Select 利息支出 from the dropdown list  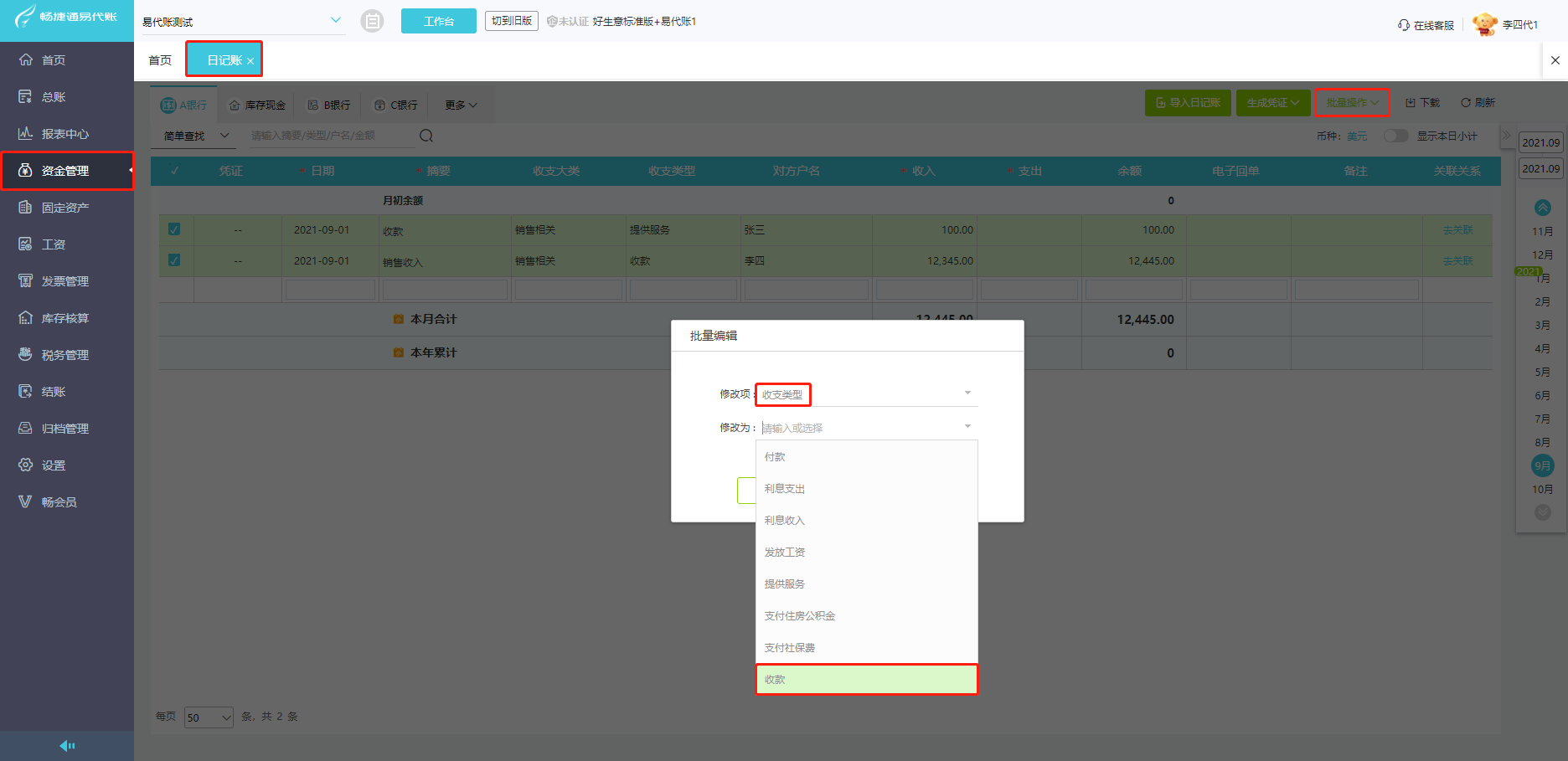[x=867, y=489]
